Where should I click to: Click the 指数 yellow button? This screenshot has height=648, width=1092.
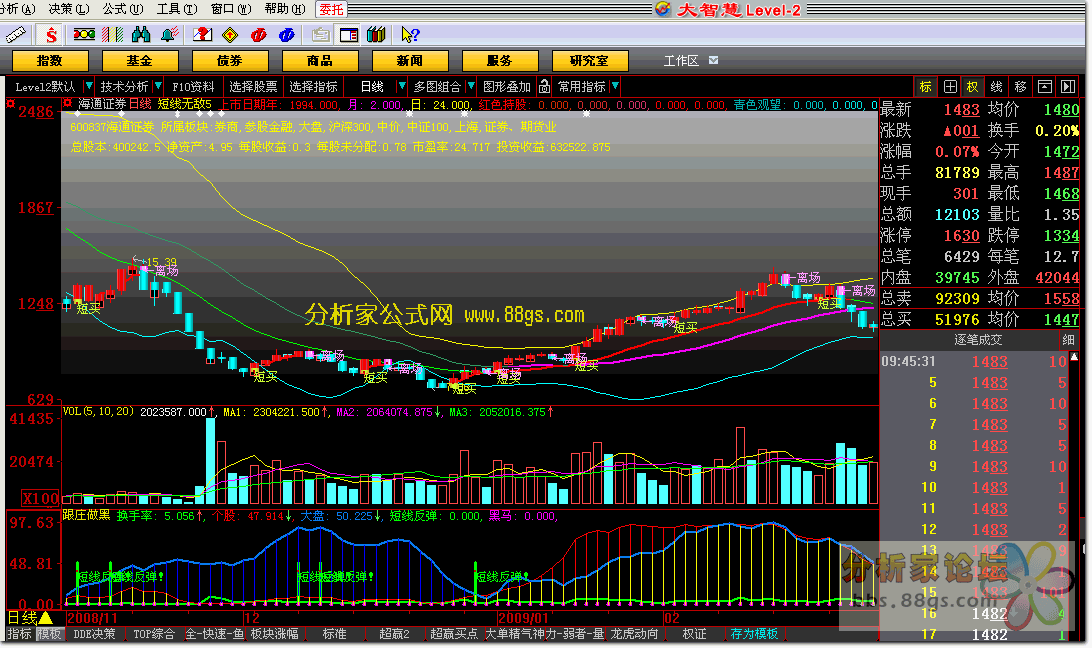coord(50,61)
